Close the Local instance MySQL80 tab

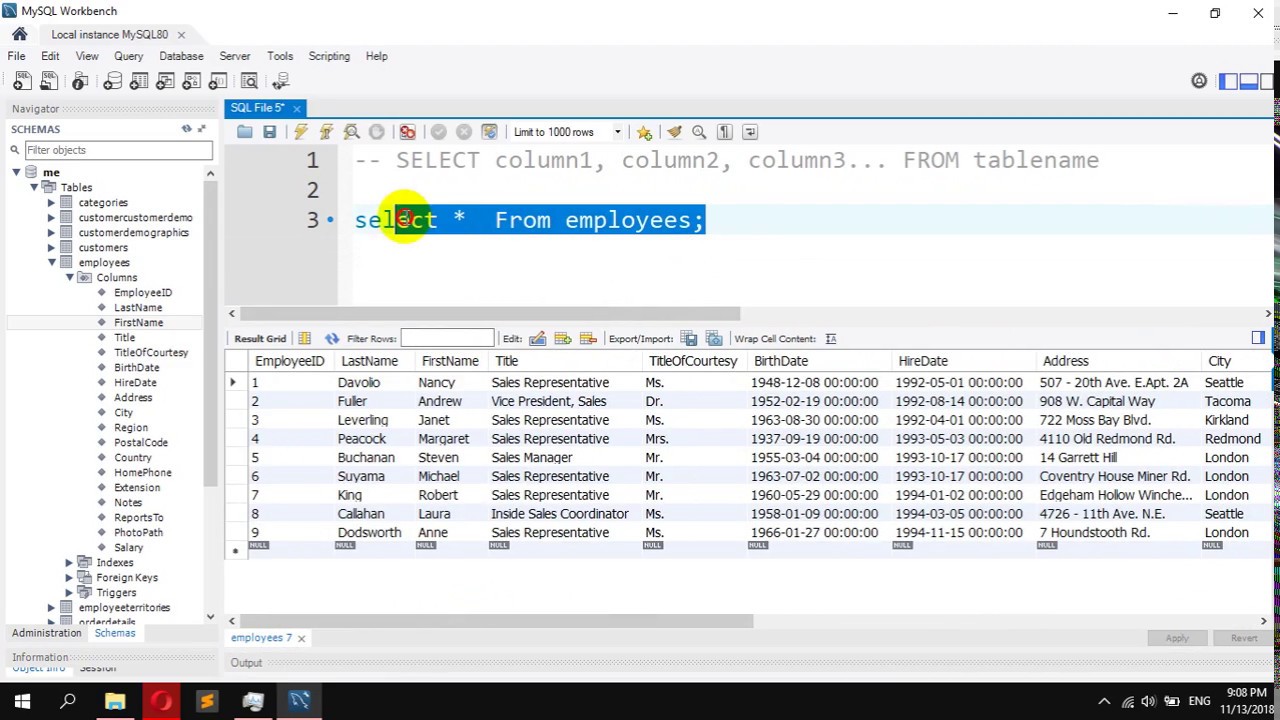pos(181,34)
